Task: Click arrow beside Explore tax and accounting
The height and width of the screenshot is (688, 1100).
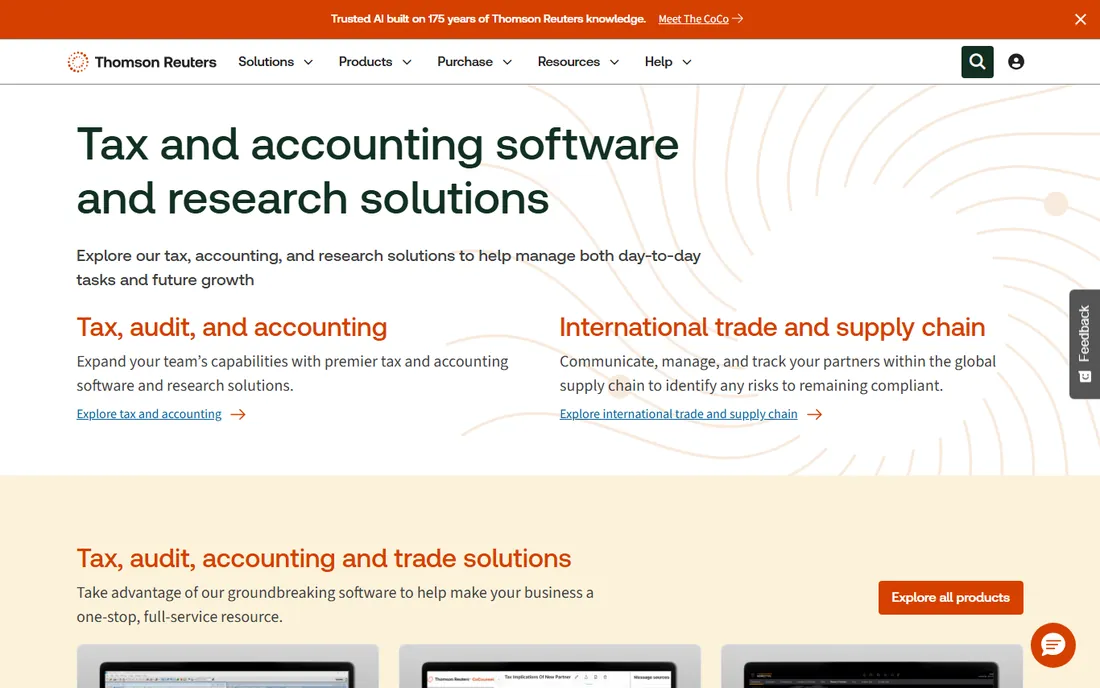Action: [239, 414]
